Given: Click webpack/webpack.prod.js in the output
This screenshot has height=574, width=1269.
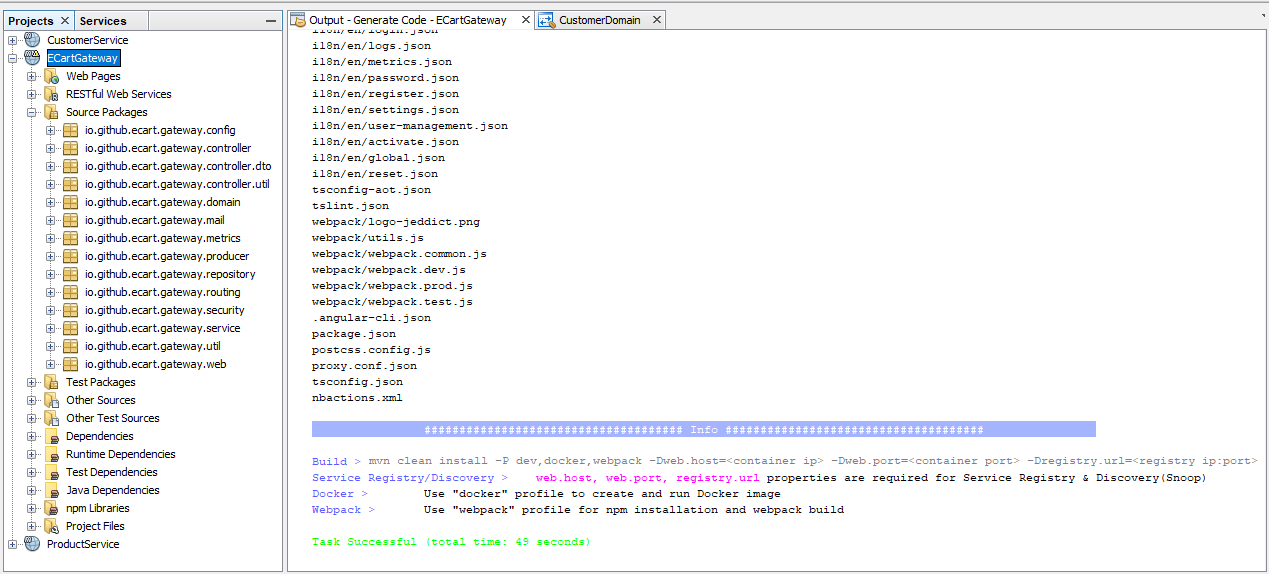Looking at the screenshot, I should (x=392, y=286).
